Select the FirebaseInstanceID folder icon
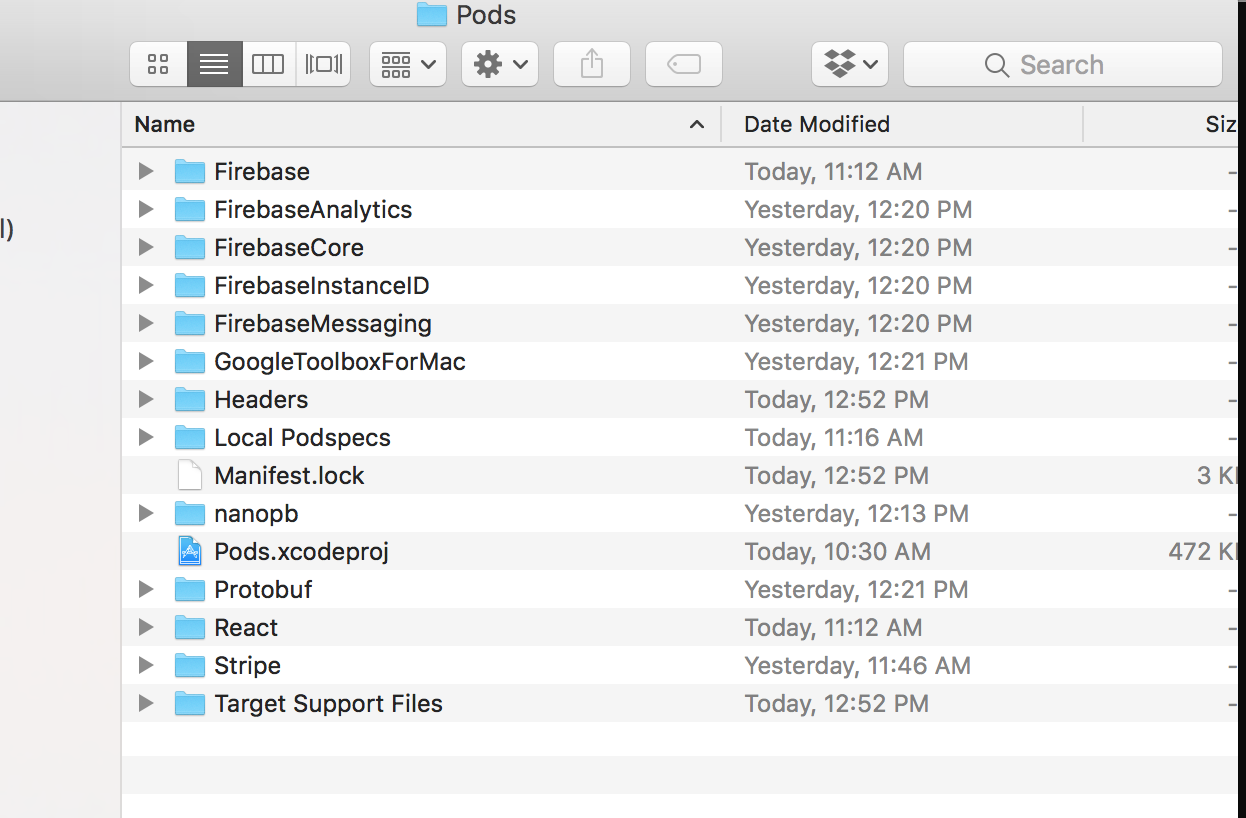Image resolution: width=1246 pixels, height=818 pixels. pyautogui.click(x=189, y=285)
